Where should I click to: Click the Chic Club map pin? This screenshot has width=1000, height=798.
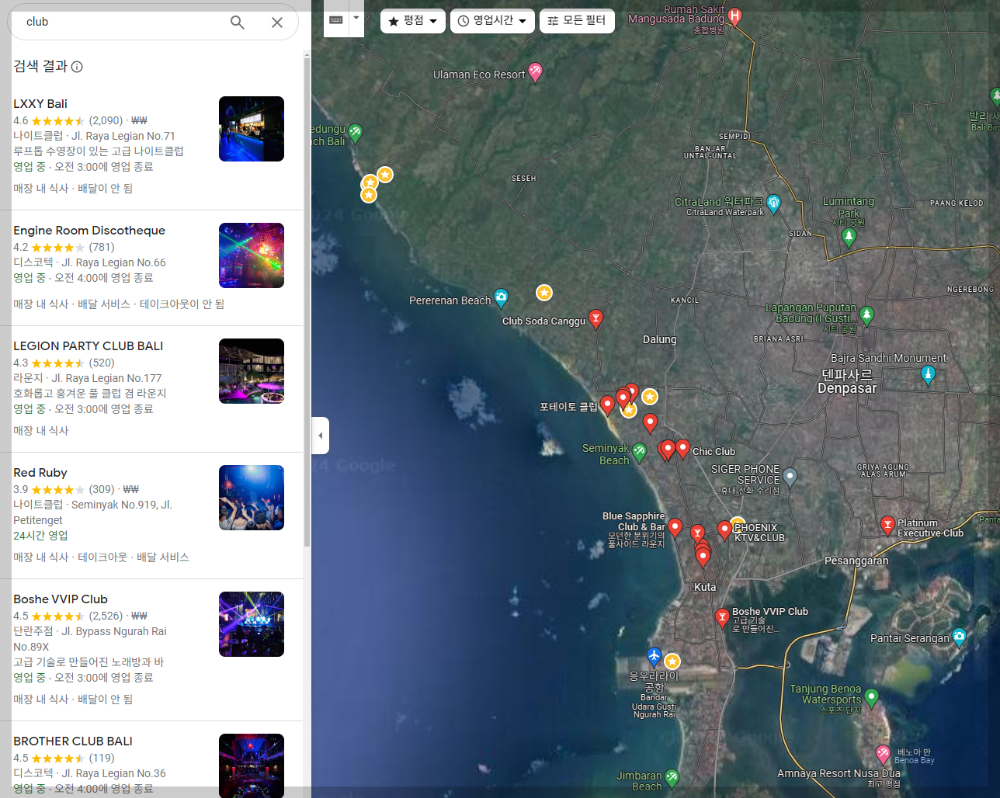point(682,448)
